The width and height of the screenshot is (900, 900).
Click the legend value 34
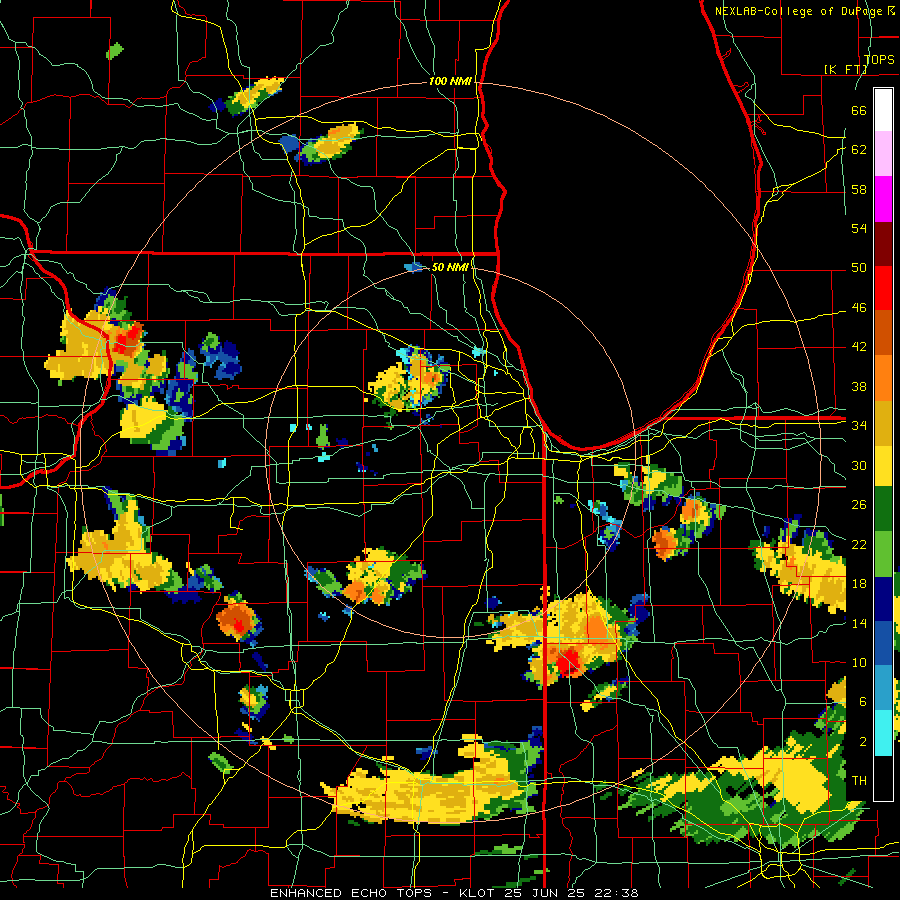(859, 426)
